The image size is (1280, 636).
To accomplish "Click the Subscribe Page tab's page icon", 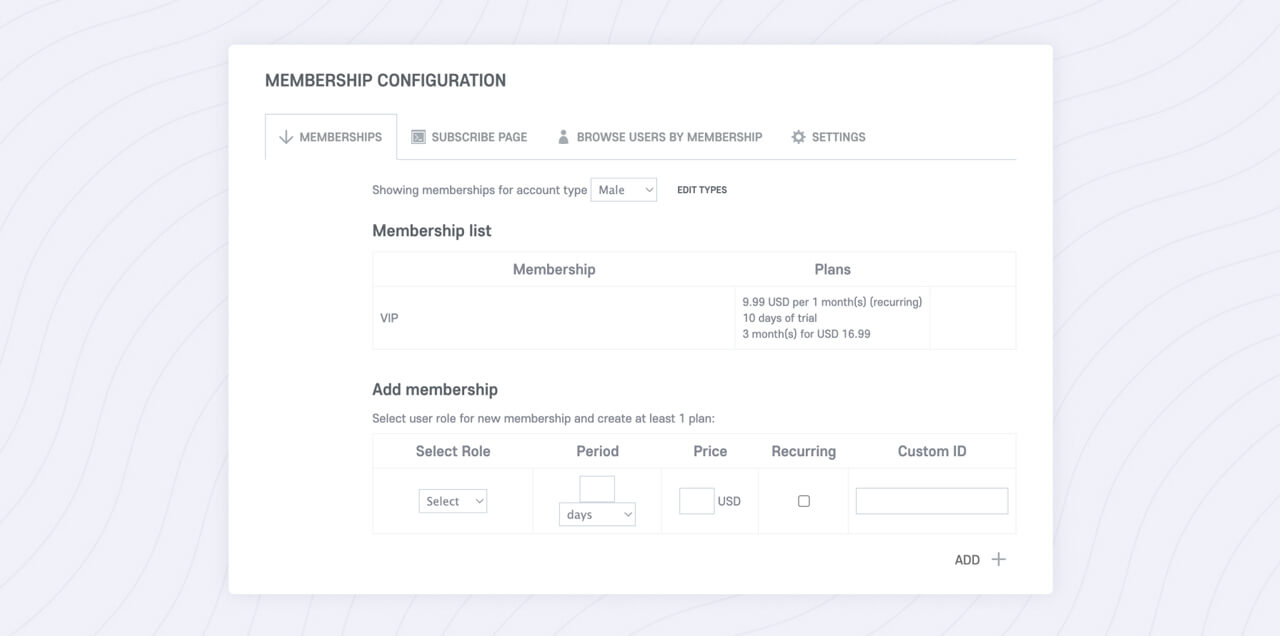I will [x=418, y=137].
